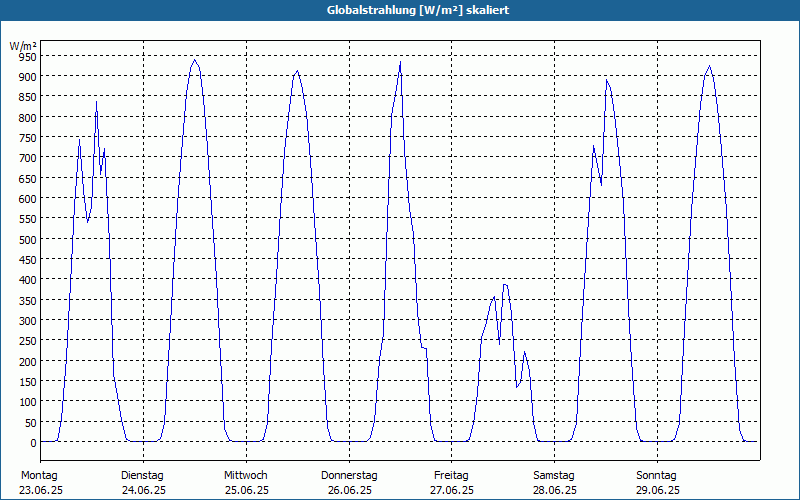The image size is (800, 500).
Task: Click the date 29.06.25
Action: pos(658,490)
